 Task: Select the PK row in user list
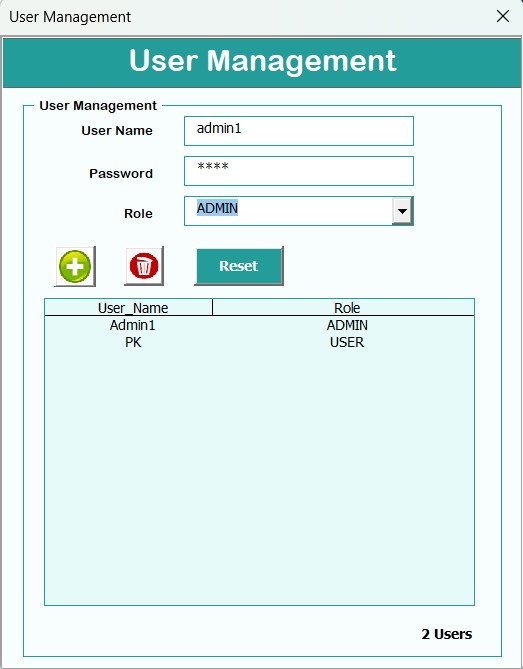tap(259, 342)
